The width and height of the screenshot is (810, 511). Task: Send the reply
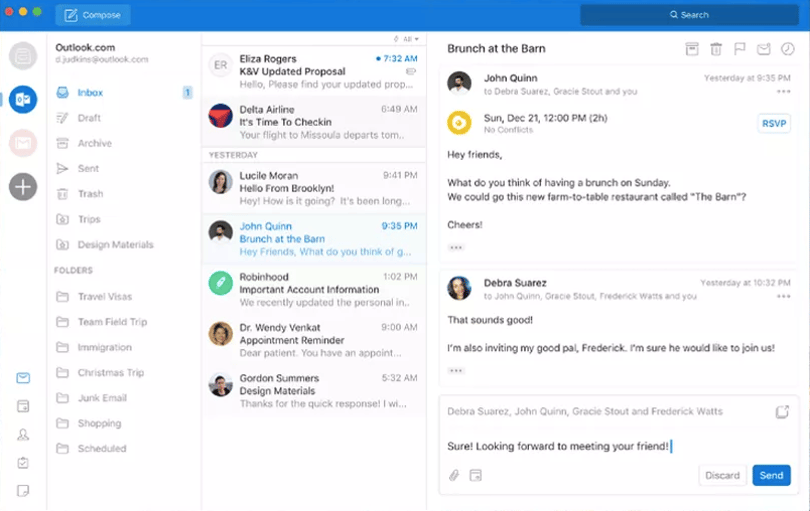(x=771, y=475)
